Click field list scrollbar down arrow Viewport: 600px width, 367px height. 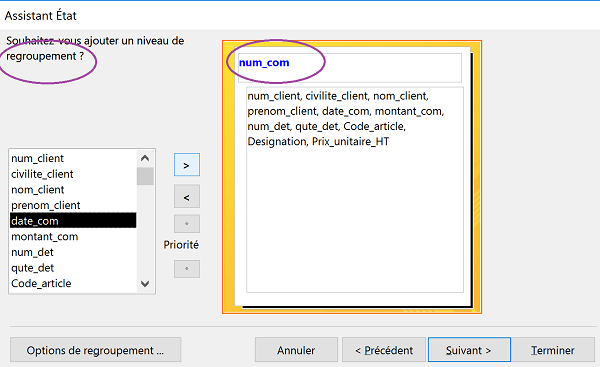pyautogui.click(x=145, y=284)
